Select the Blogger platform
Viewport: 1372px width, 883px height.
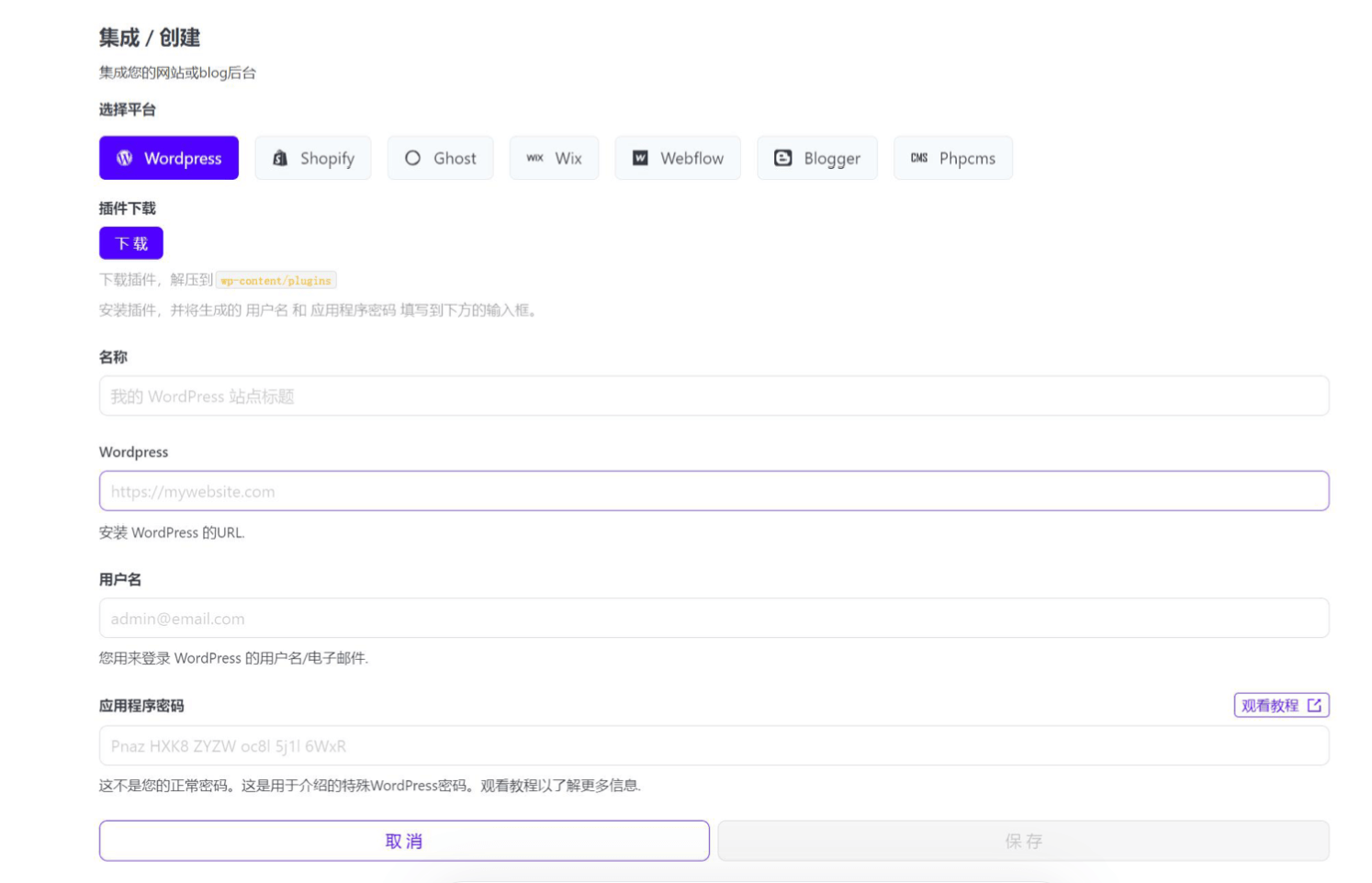[817, 158]
